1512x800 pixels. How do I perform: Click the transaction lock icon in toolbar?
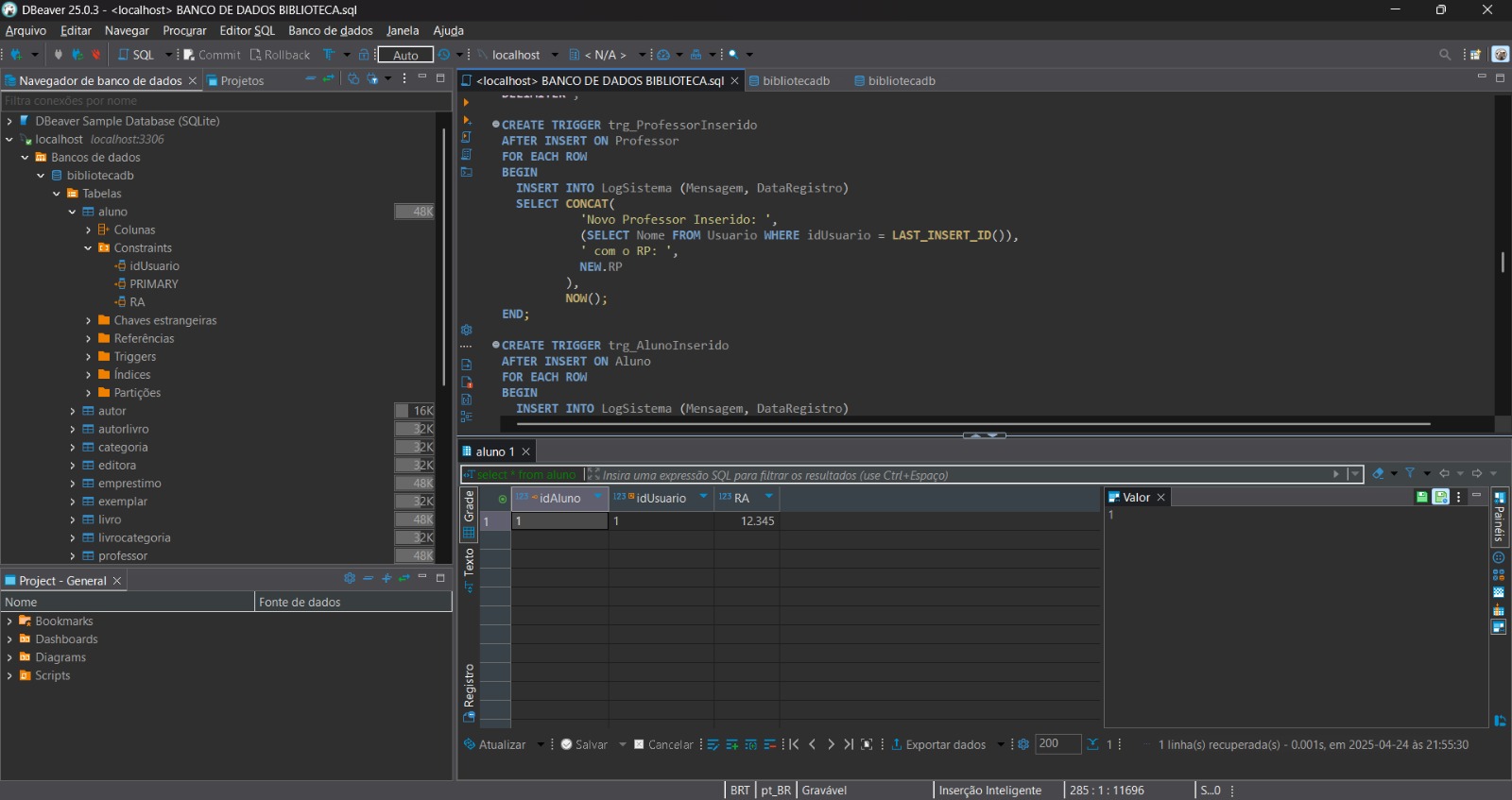click(x=364, y=55)
